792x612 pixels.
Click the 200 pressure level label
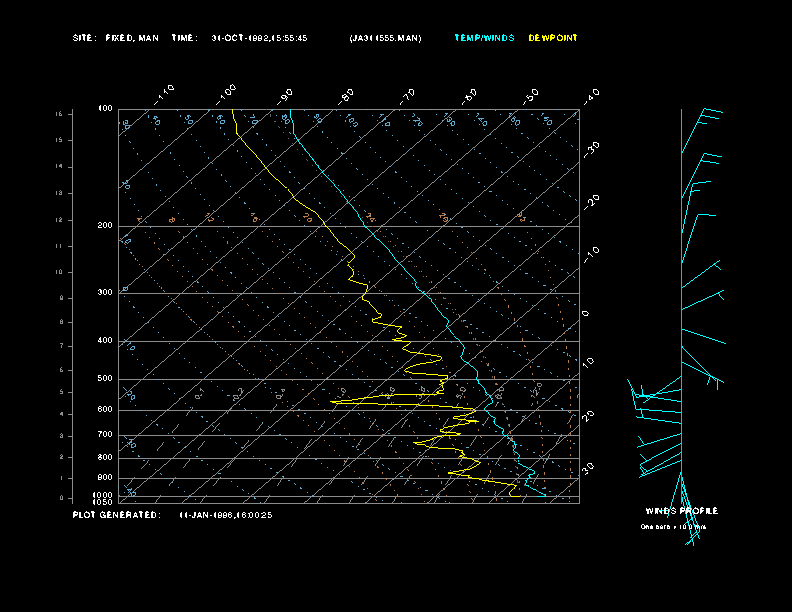tap(105, 226)
